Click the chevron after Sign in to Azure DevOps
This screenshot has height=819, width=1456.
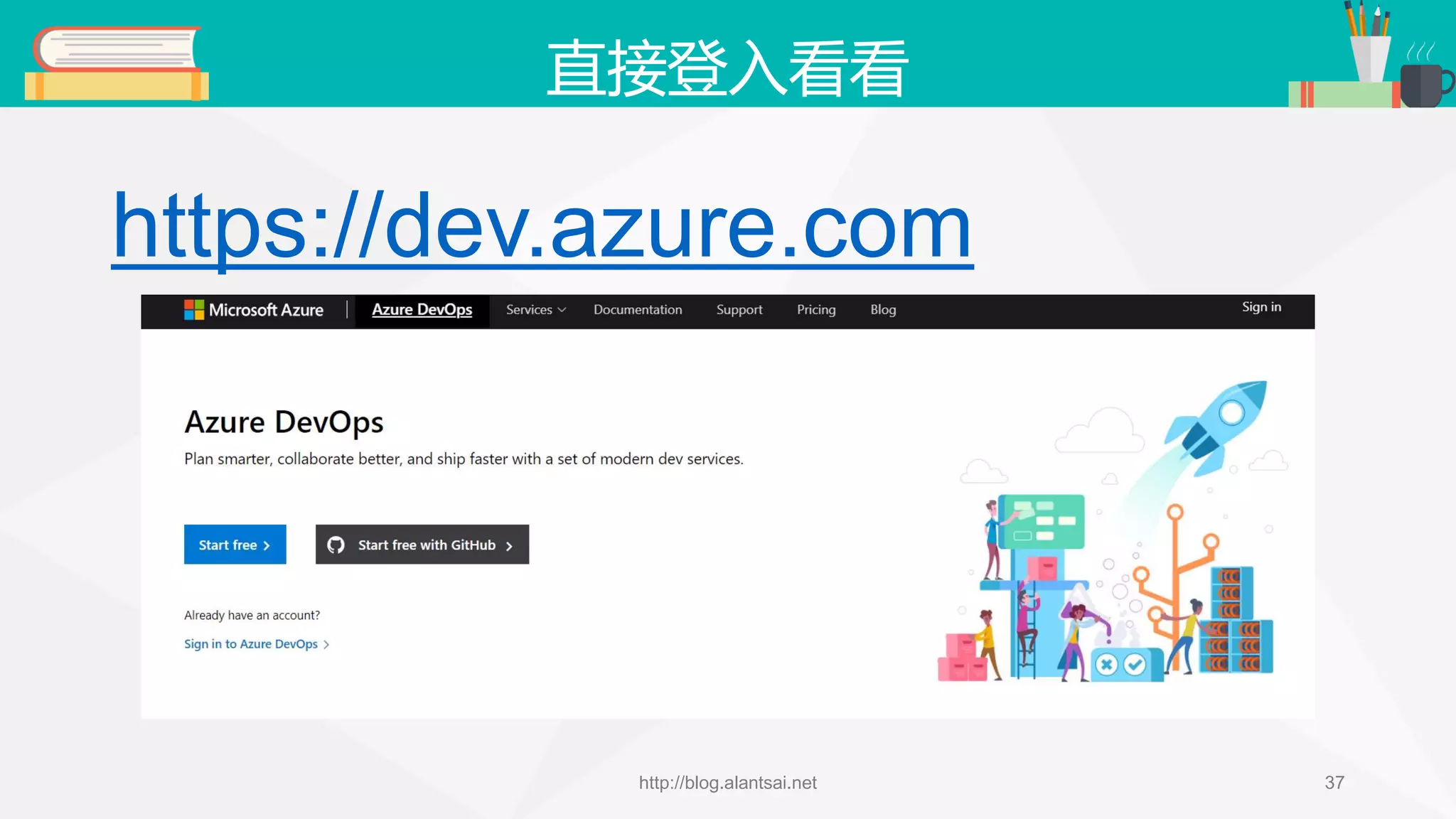(x=326, y=645)
